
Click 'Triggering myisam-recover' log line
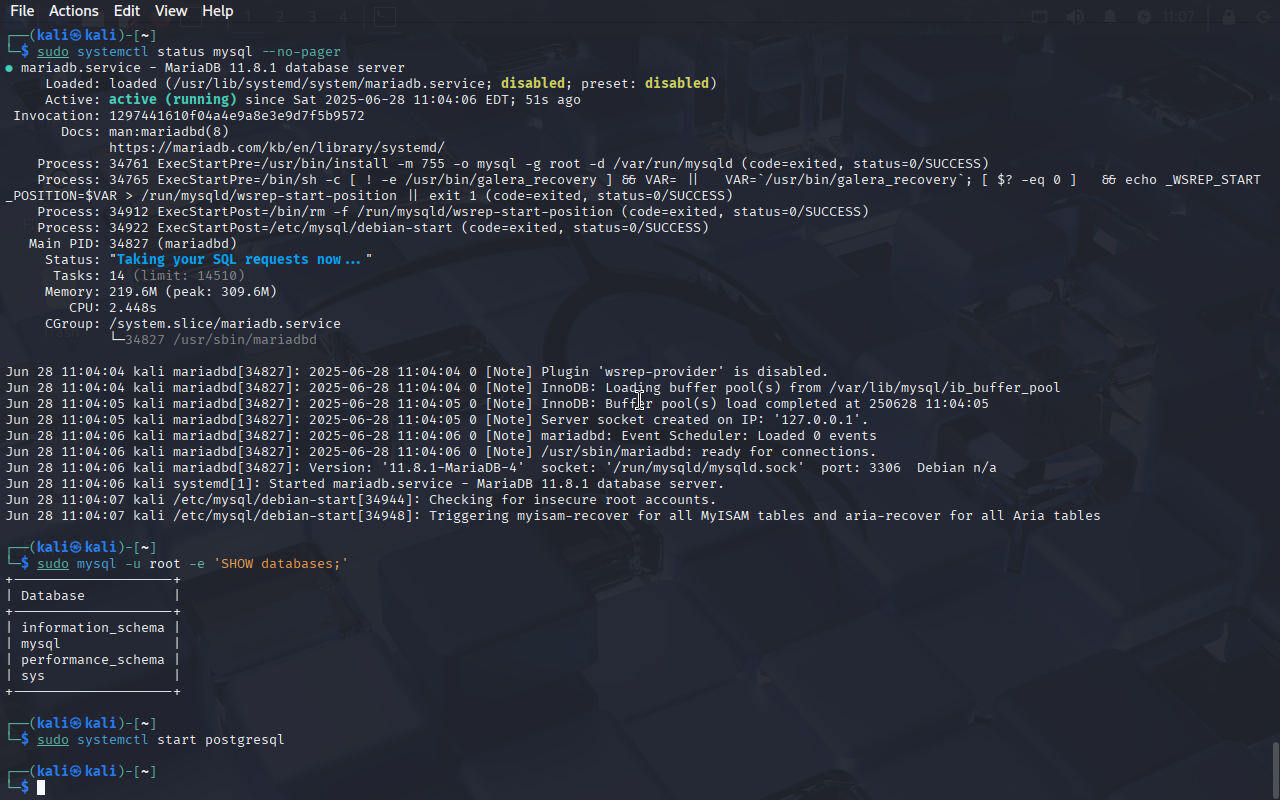point(553,516)
